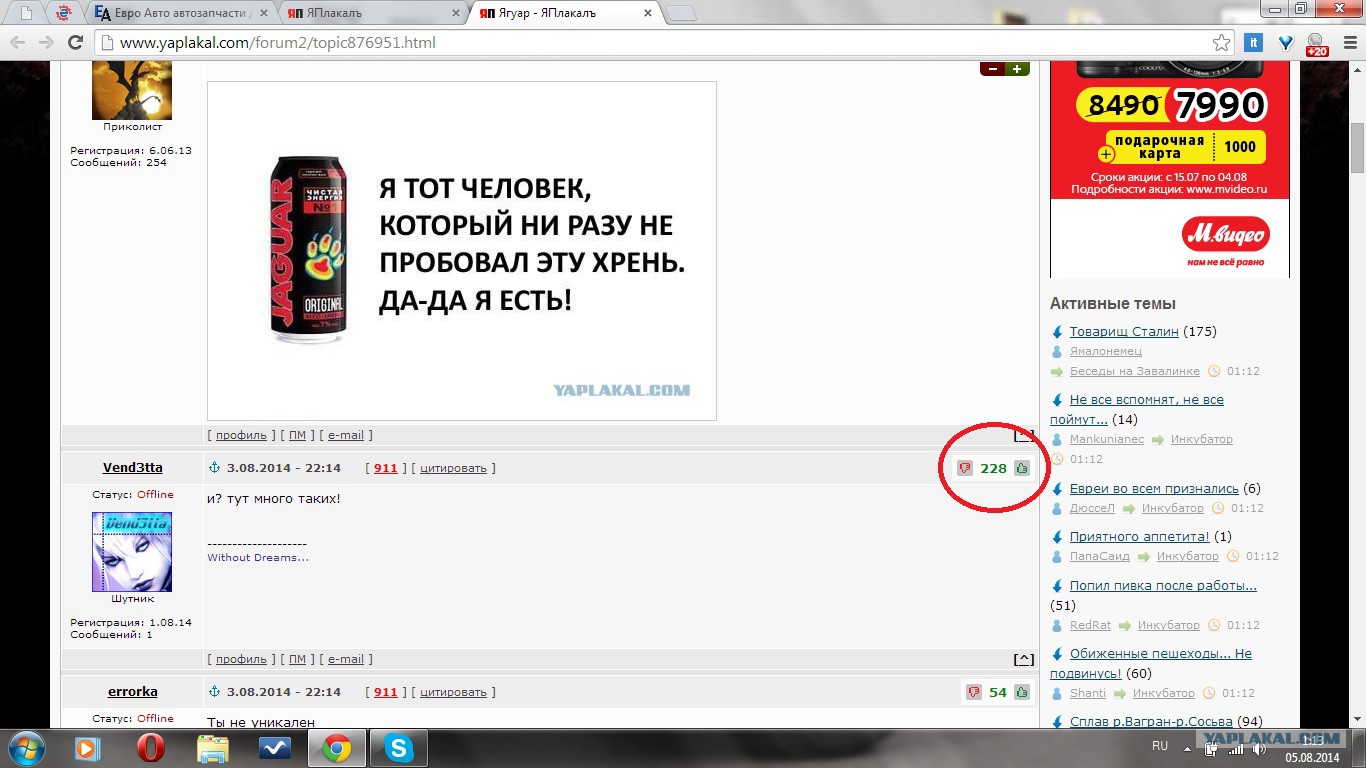Viewport: 1366px width, 768px height.
Task: Click 'e-mail' link under Vend3tta's post
Action: coord(346,659)
